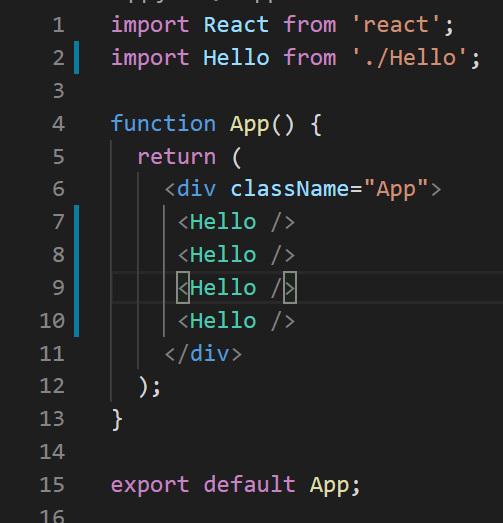Click the Hello component on line 7
Image resolution: width=503 pixels, height=523 pixels.
click(x=223, y=222)
